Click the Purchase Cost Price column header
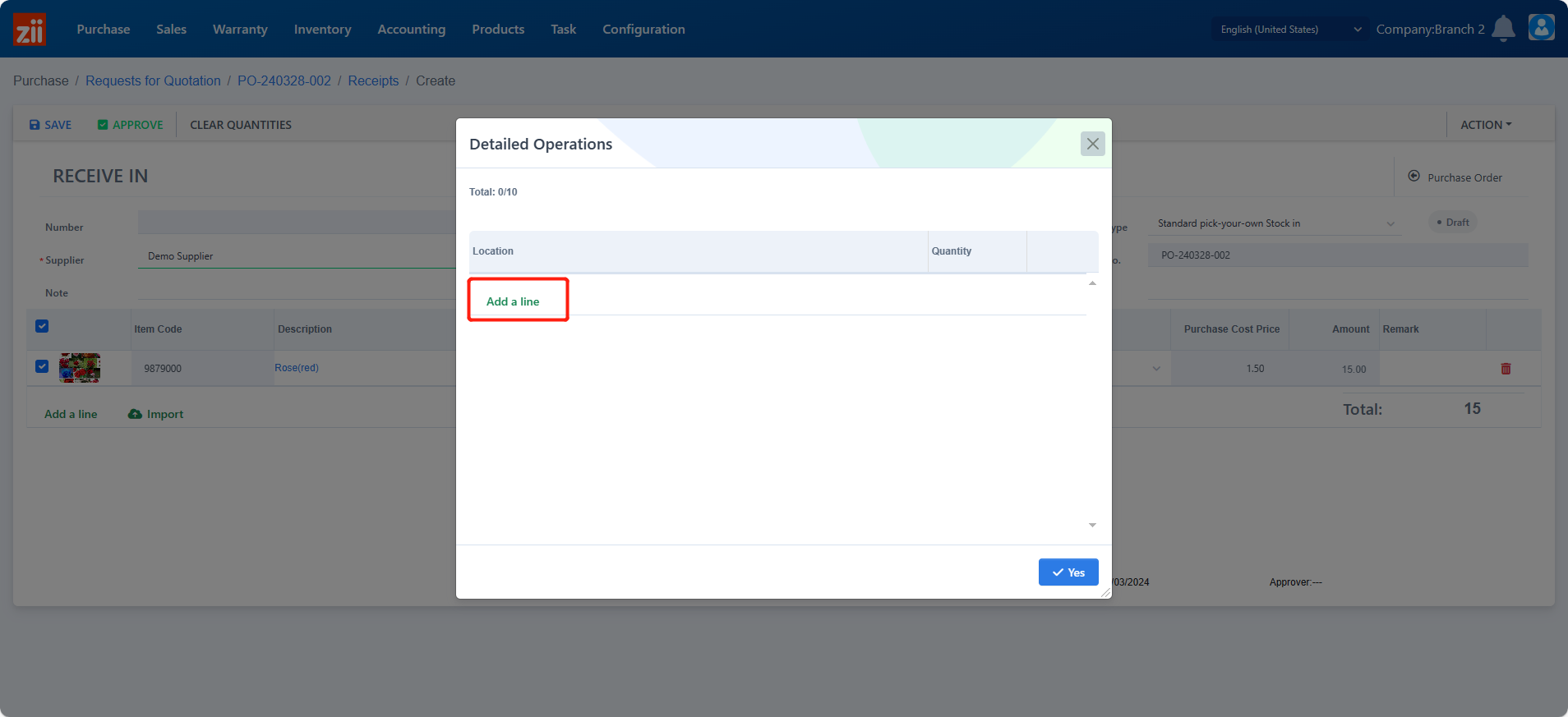The image size is (1568, 717). [1232, 329]
